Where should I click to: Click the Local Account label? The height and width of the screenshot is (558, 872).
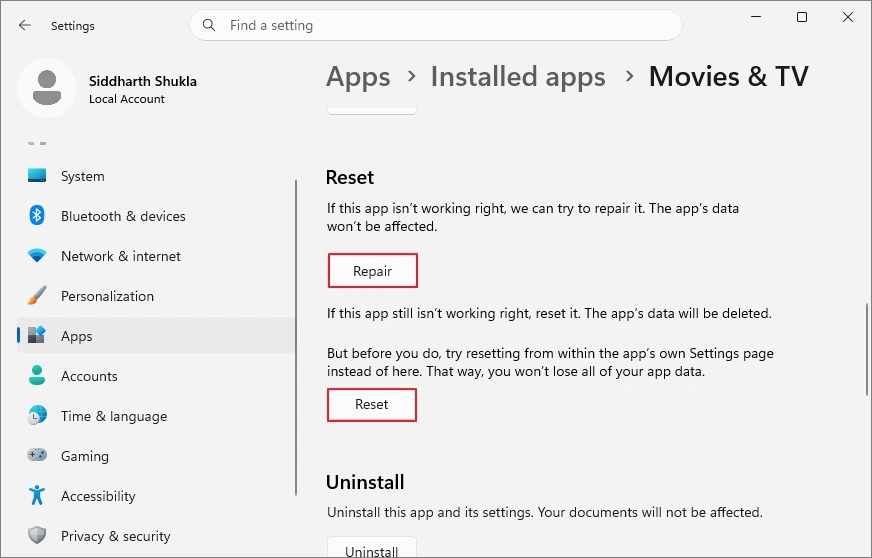127,99
